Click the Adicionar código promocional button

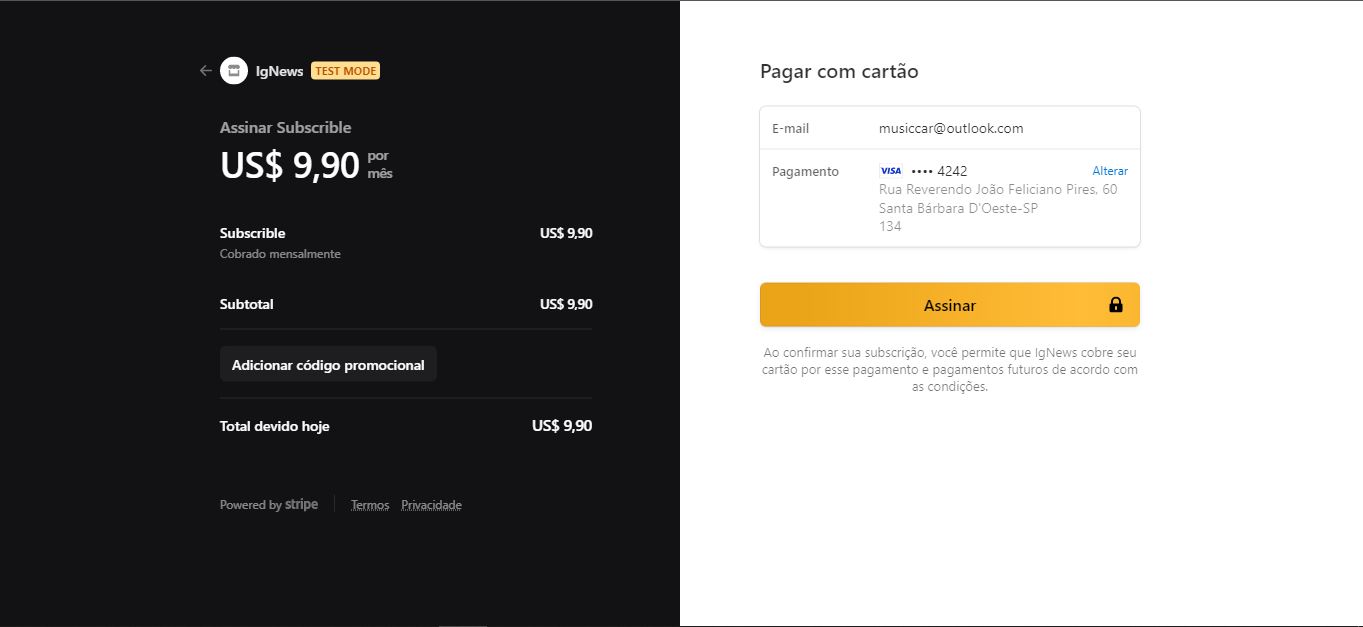click(x=328, y=364)
